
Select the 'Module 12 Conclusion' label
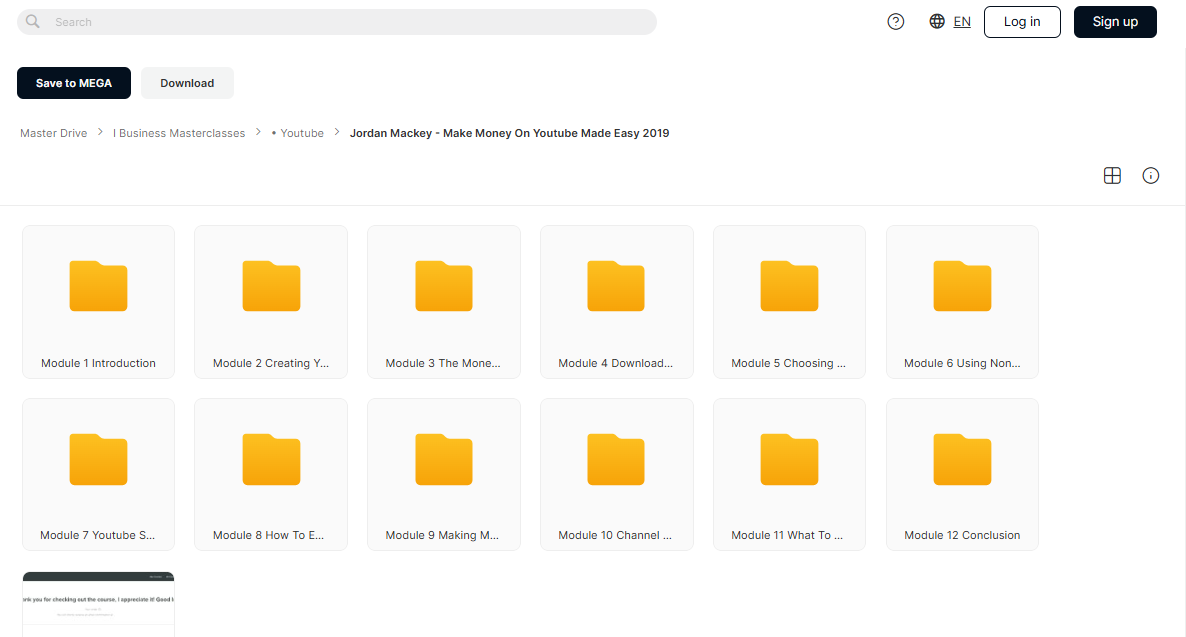(962, 535)
